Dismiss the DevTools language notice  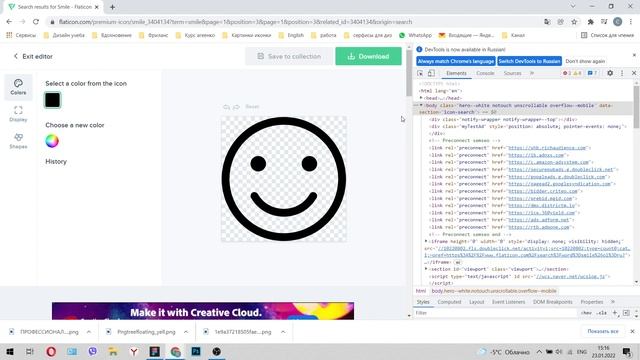point(634,55)
